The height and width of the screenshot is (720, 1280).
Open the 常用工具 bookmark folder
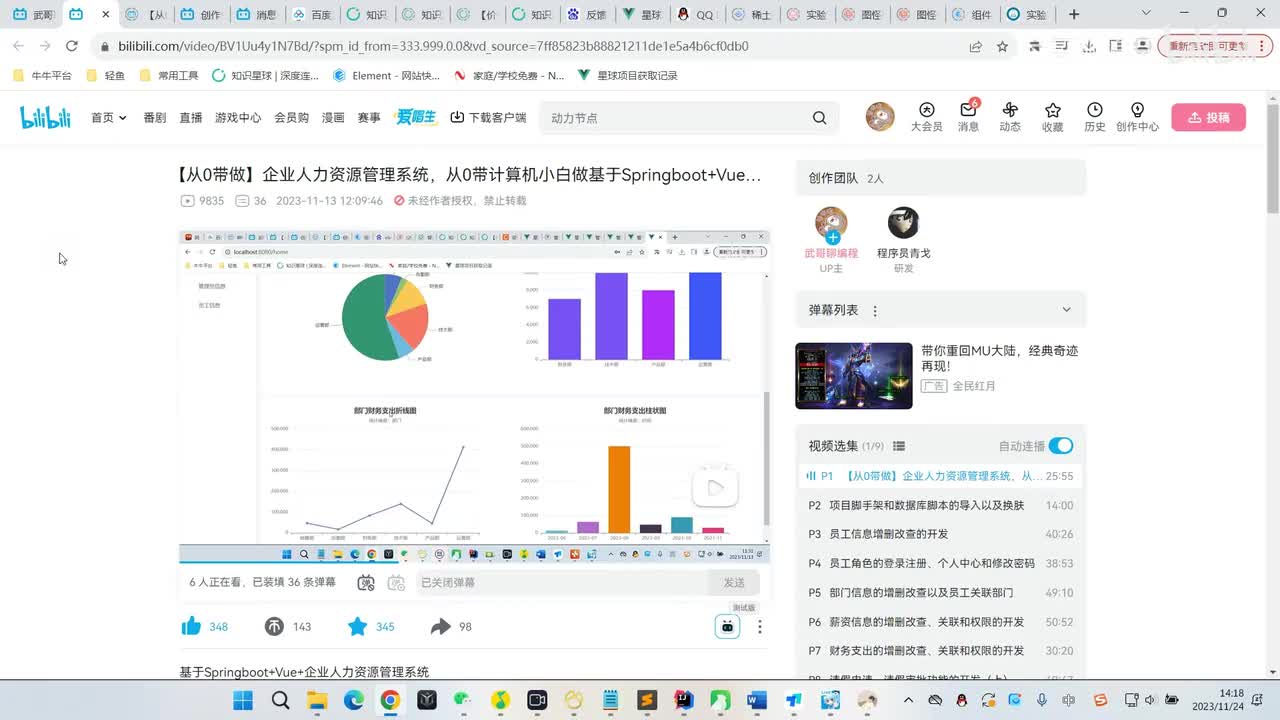[x=168, y=75]
